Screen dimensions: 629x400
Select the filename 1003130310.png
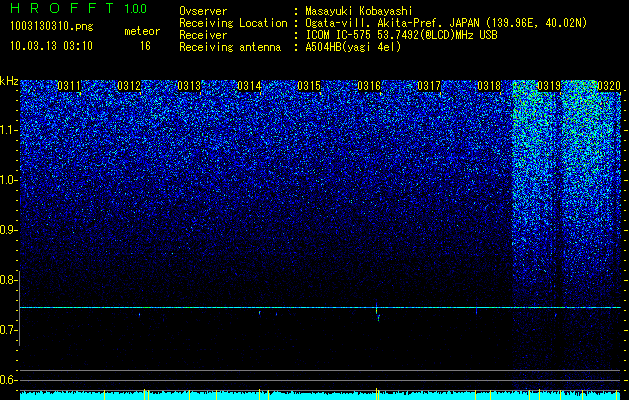pos(52,26)
